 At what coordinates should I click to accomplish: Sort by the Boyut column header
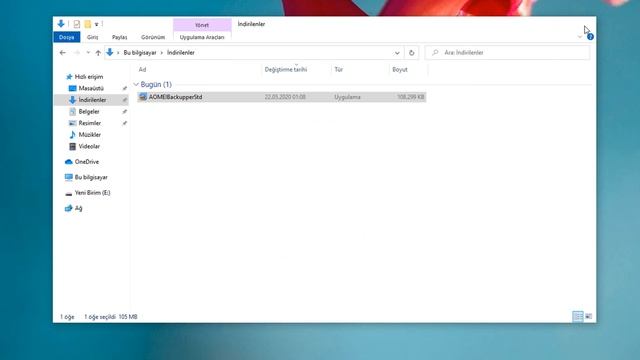pos(400,69)
